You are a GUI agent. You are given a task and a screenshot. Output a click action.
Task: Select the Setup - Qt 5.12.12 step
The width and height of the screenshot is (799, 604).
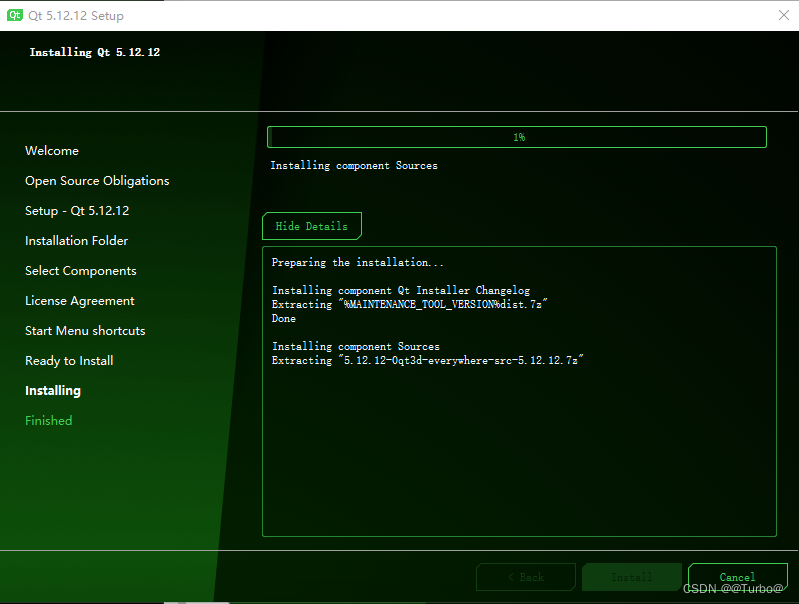(x=77, y=211)
